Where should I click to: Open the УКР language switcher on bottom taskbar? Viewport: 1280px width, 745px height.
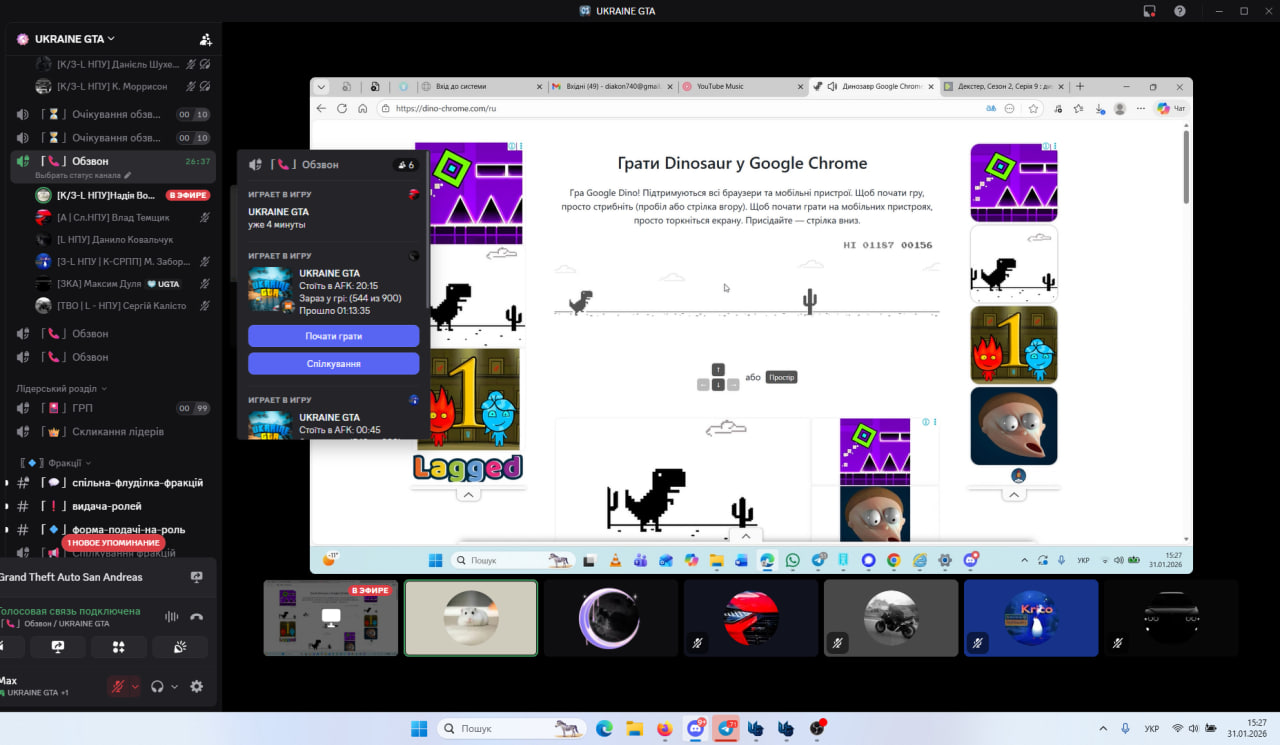[x=1152, y=728]
